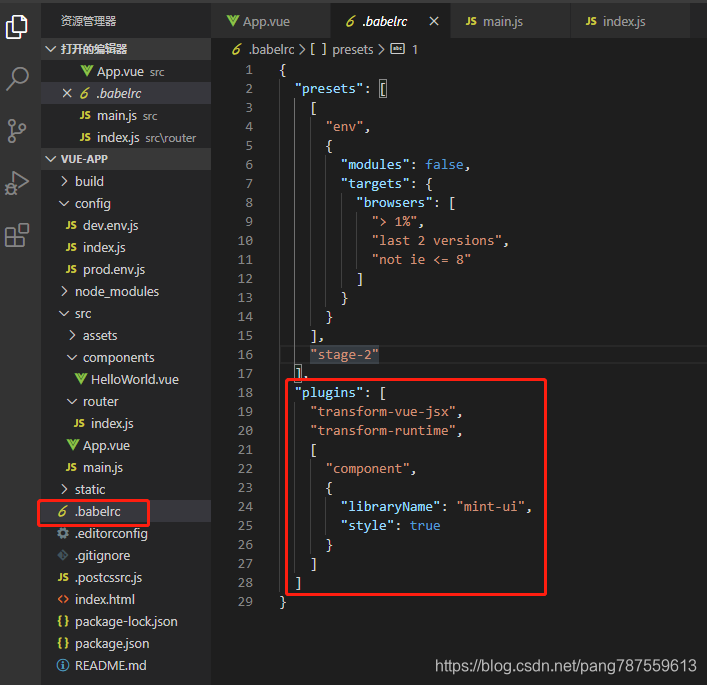Open the Source Control view icon
Viewport: 707px width, 685px height.
click(17, 131)
